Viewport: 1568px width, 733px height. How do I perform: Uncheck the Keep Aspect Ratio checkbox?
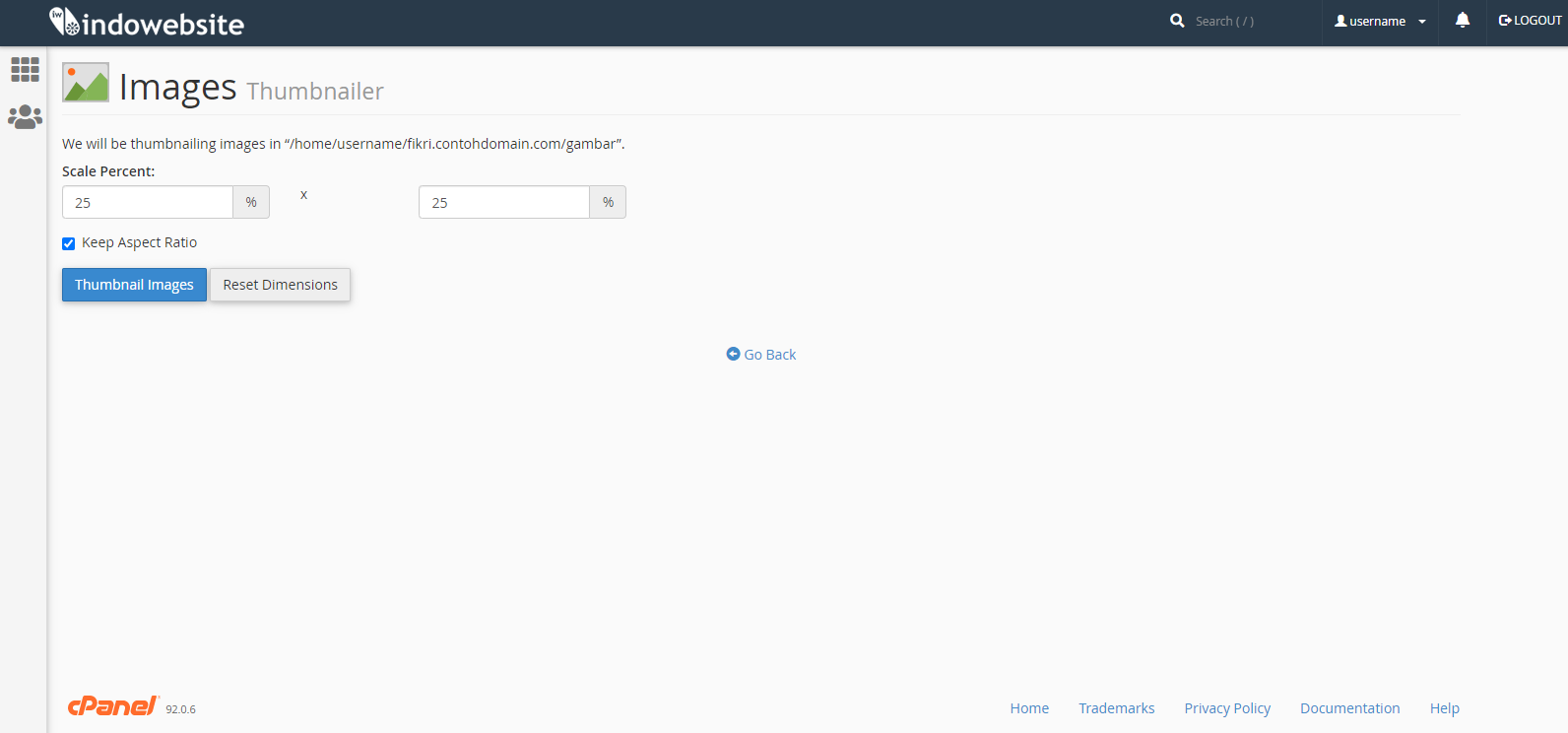pyautogui.click(x=69, y=243)
